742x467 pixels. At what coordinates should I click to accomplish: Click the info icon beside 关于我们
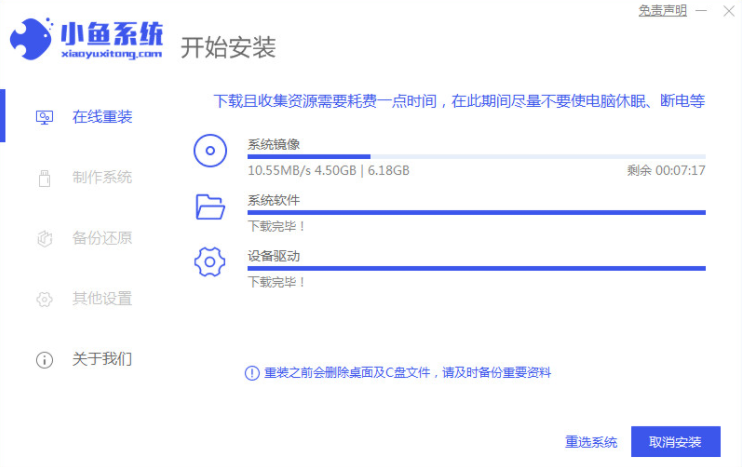pos(44,359)
